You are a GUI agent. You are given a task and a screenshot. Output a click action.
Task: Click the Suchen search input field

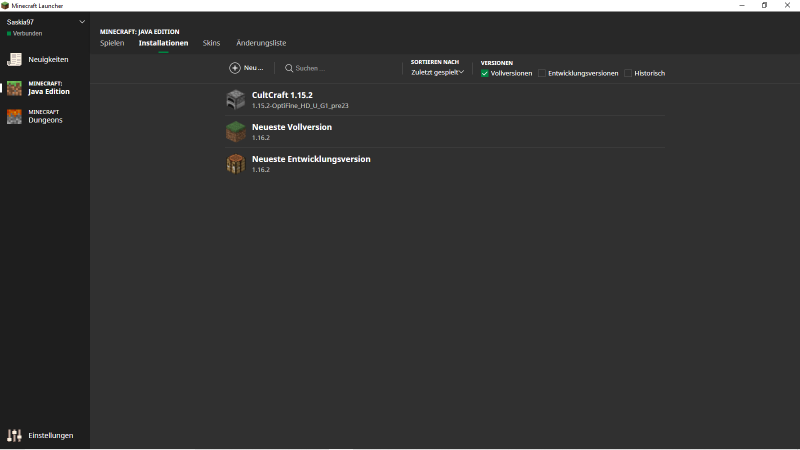(340, 68)
